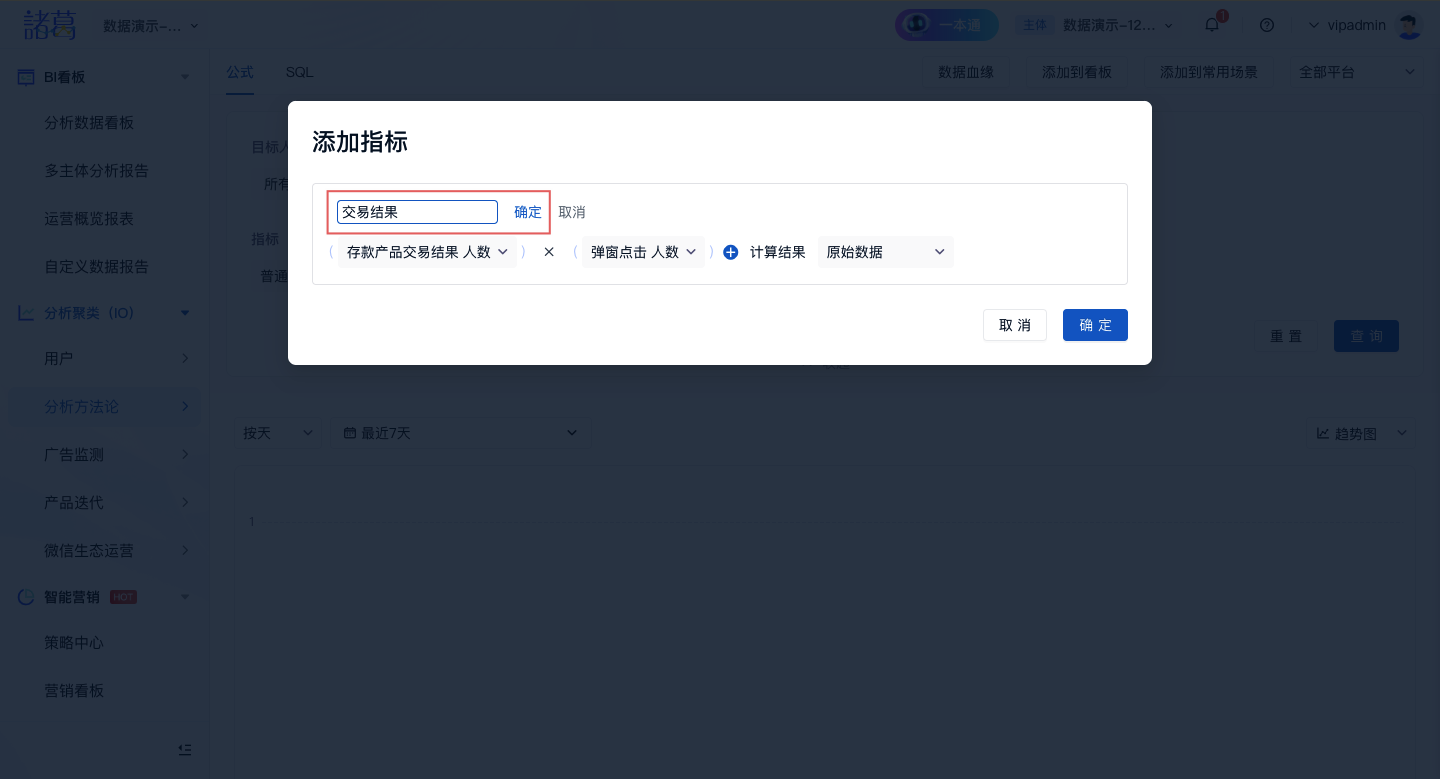Open the 弹窗点击 人数 dropdown
Image resolution: width=1440 pixels, height=779 pixels.
(643, 252)
